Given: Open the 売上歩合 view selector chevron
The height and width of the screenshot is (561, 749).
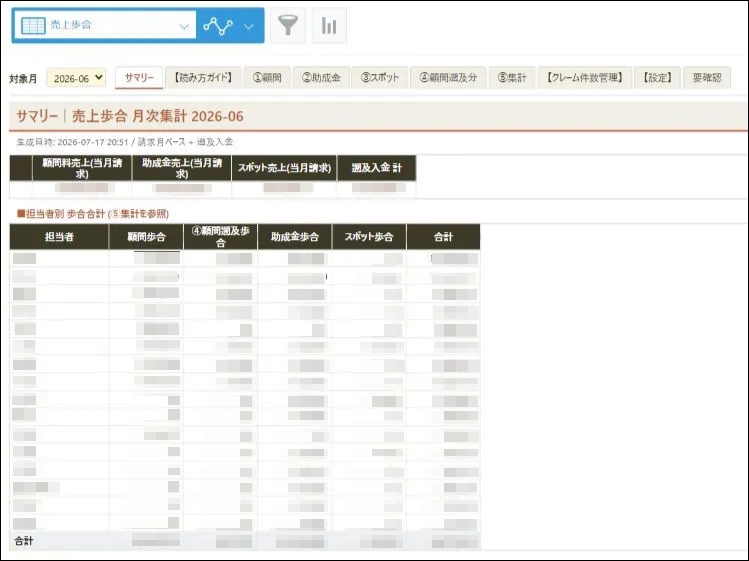Looking at the screenshot, I should (184, 26).
